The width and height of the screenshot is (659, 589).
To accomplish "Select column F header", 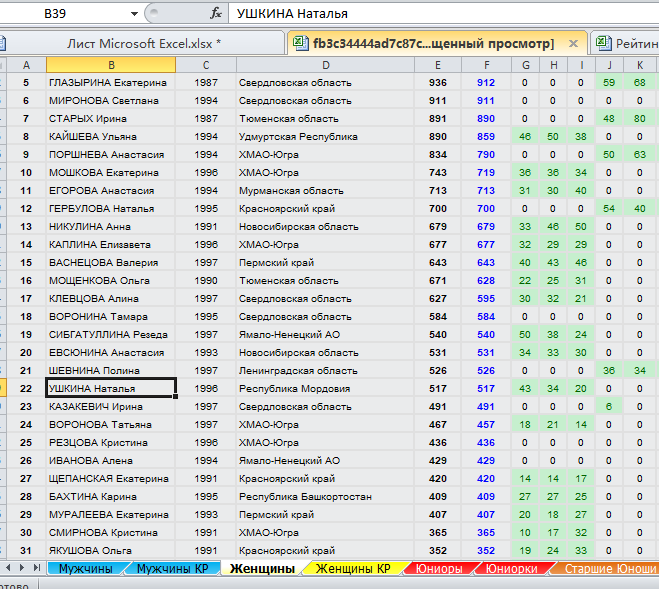I will pos(486,65).
